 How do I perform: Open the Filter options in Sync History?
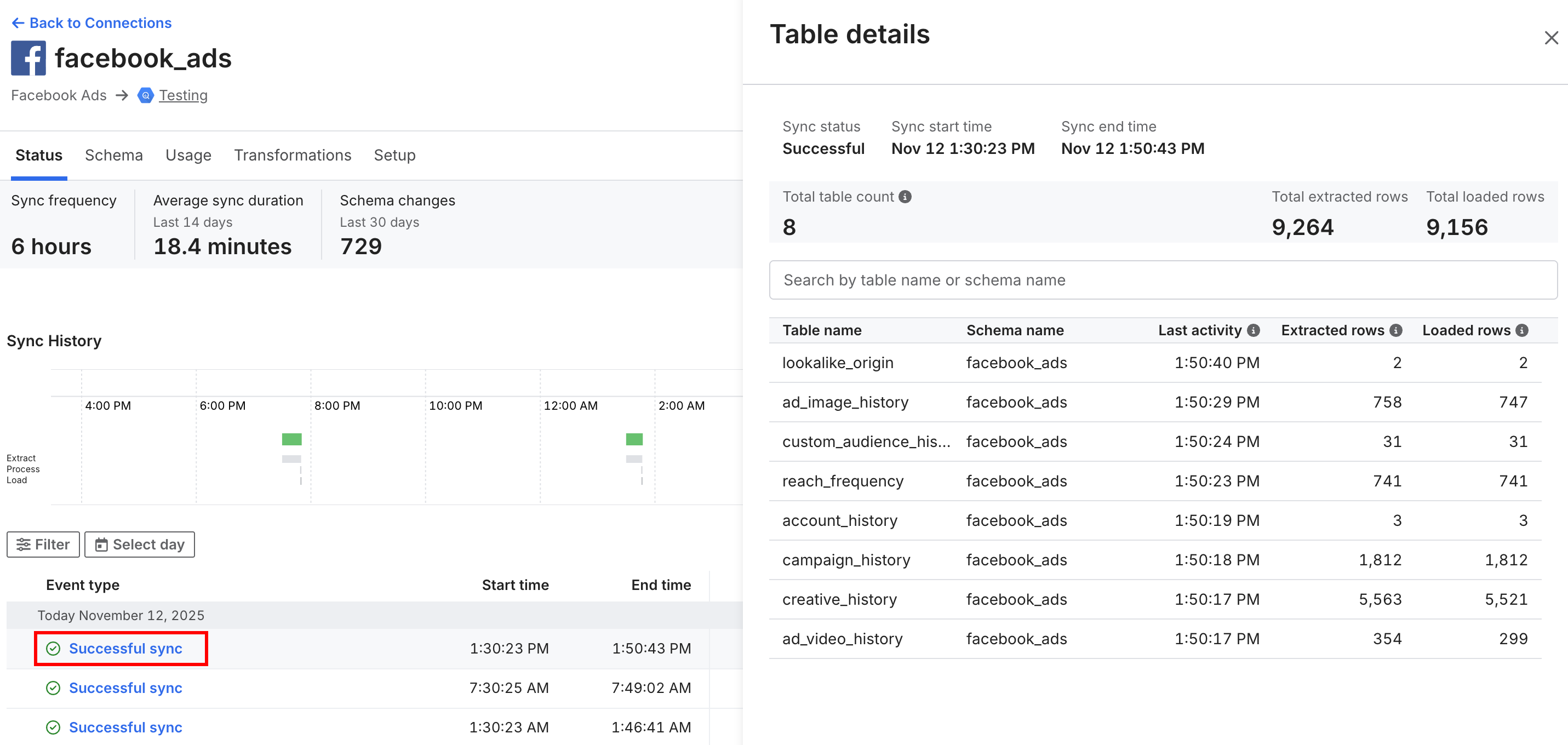click(x=43, y=544)
